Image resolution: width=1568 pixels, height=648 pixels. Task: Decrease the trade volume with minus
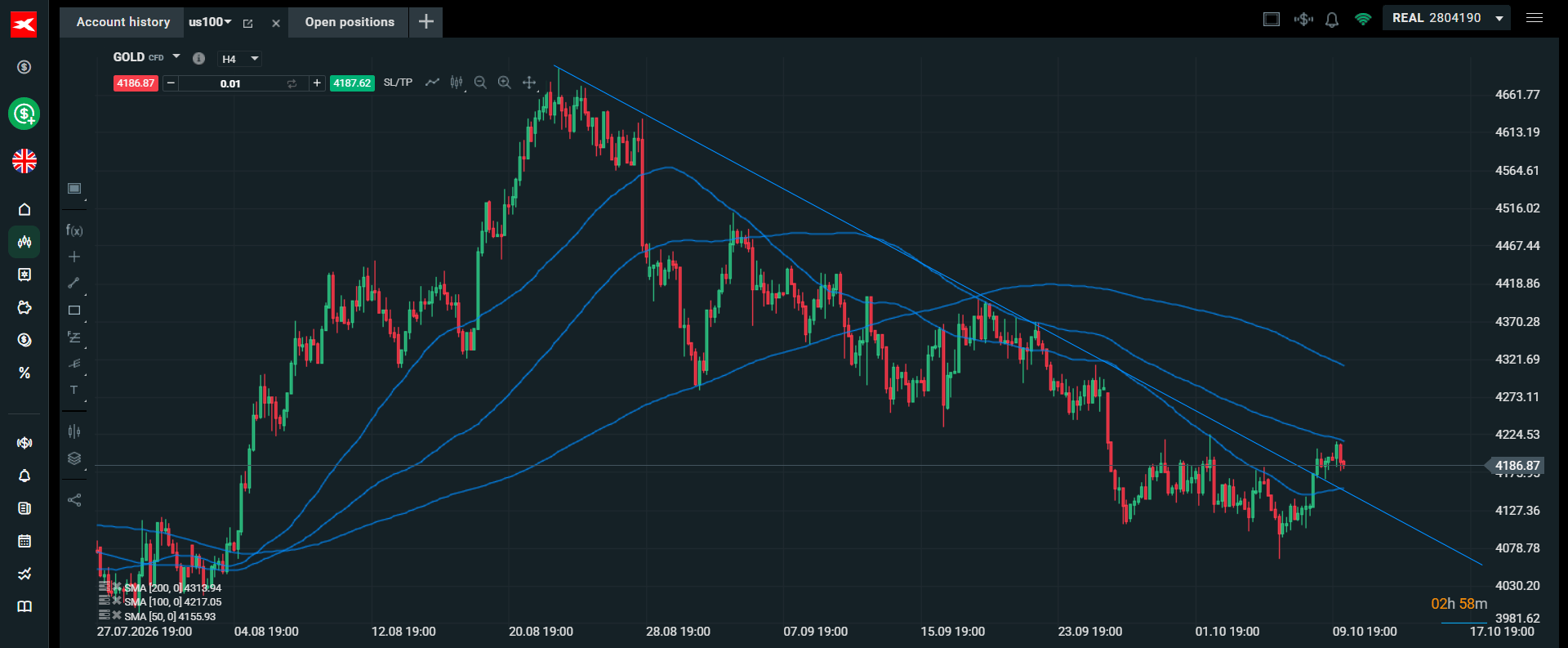coord(171,83)
